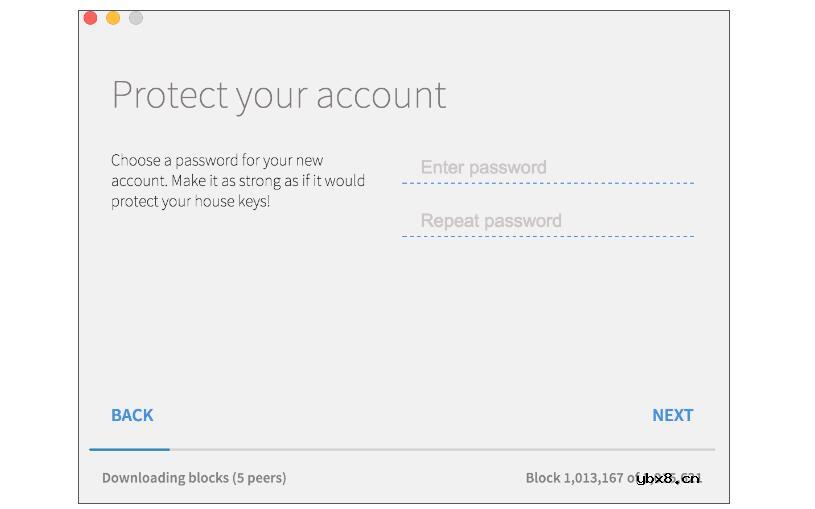Image resolution: width=815 pixels, height=509 pixels.
Task: Minimize window using the yellow button
Action: pyautogui.click(x=113, y=18)
